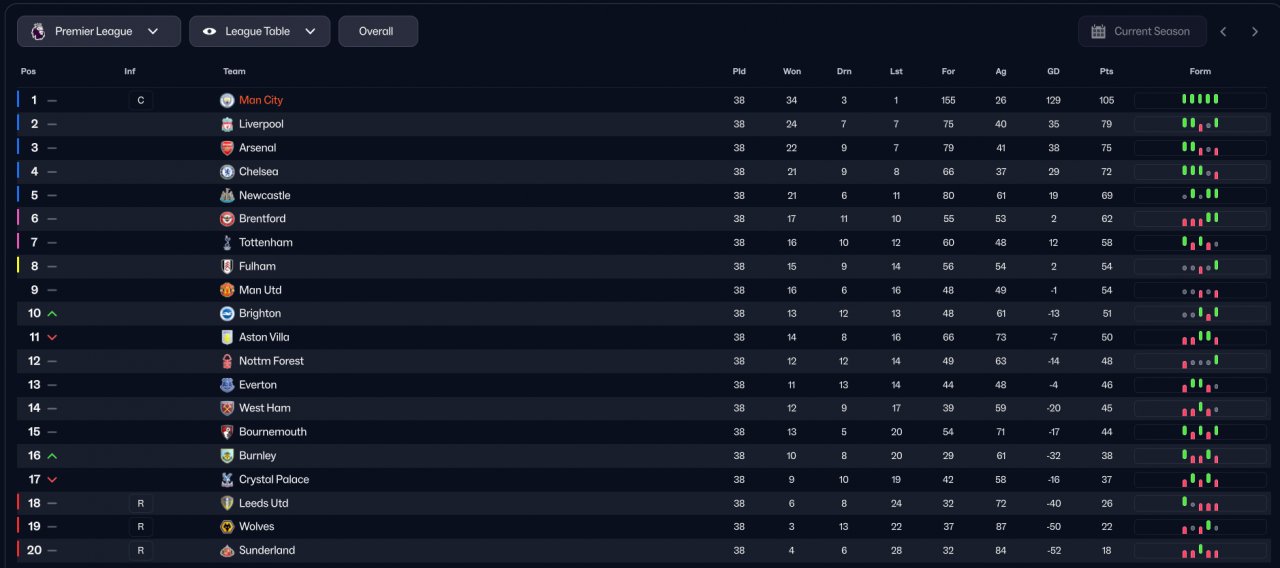
Task: Click the Overall filter button
Action: [377, 31]
